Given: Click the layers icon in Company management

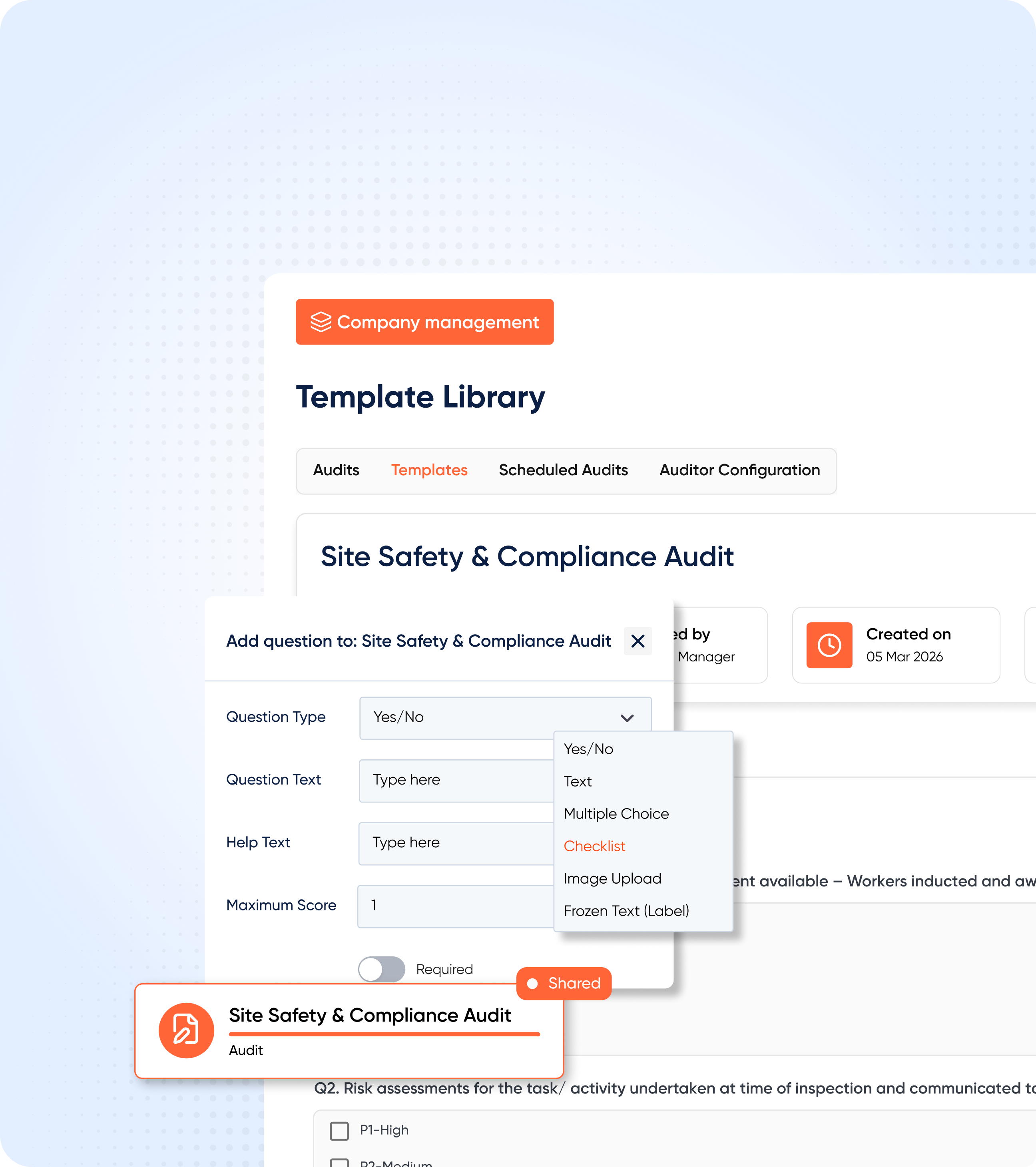Looking at the screenshot, I should pos(321,322).
